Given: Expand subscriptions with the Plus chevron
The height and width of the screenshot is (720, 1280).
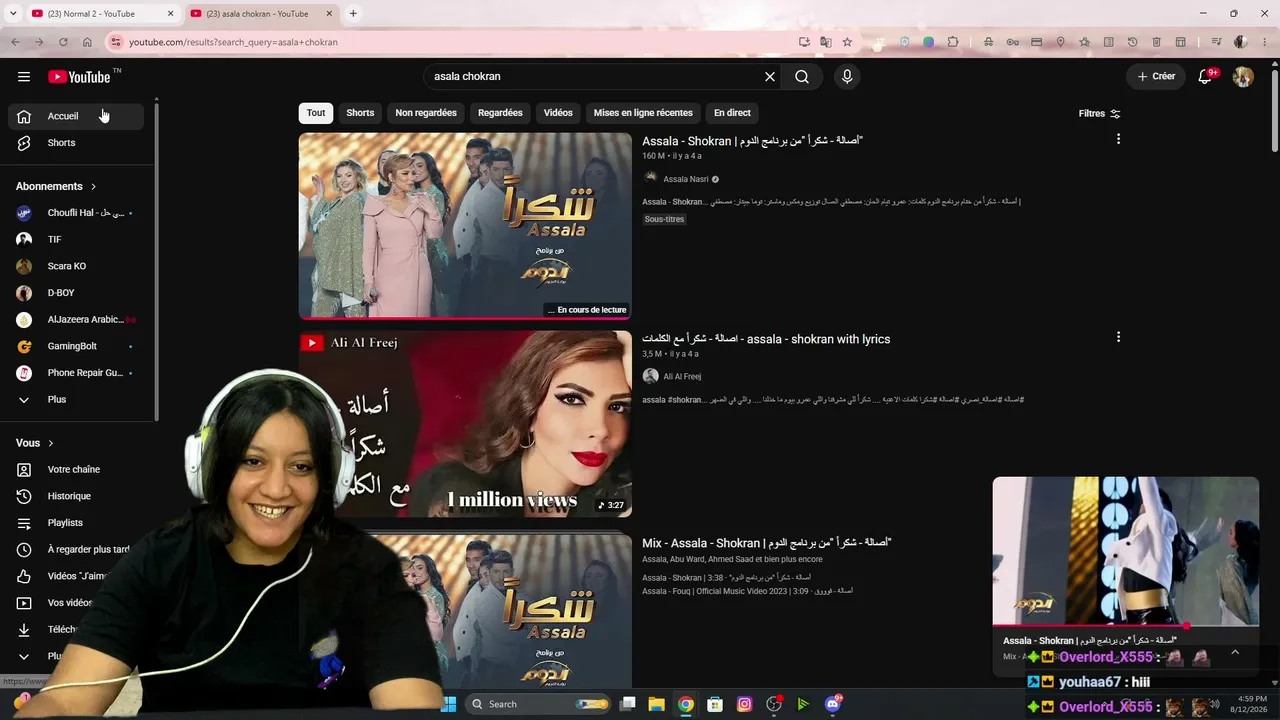Looking at the screenshot, I should 24,400.
